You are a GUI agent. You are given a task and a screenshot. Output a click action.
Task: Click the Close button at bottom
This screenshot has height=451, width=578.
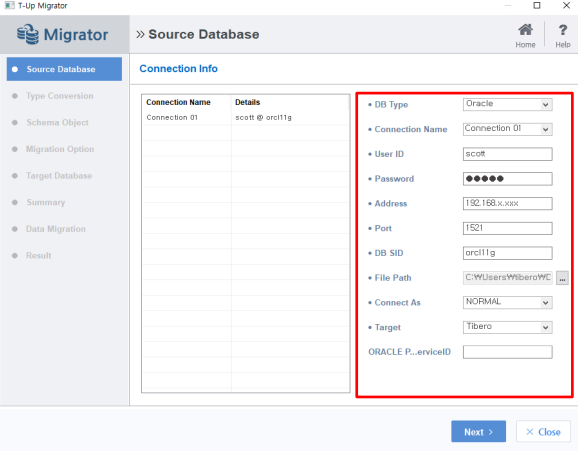543,431
